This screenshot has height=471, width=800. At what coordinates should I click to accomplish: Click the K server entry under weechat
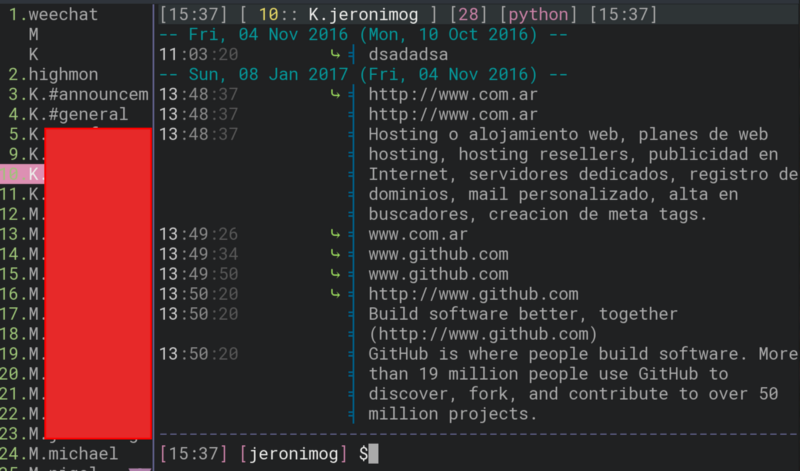34,54
